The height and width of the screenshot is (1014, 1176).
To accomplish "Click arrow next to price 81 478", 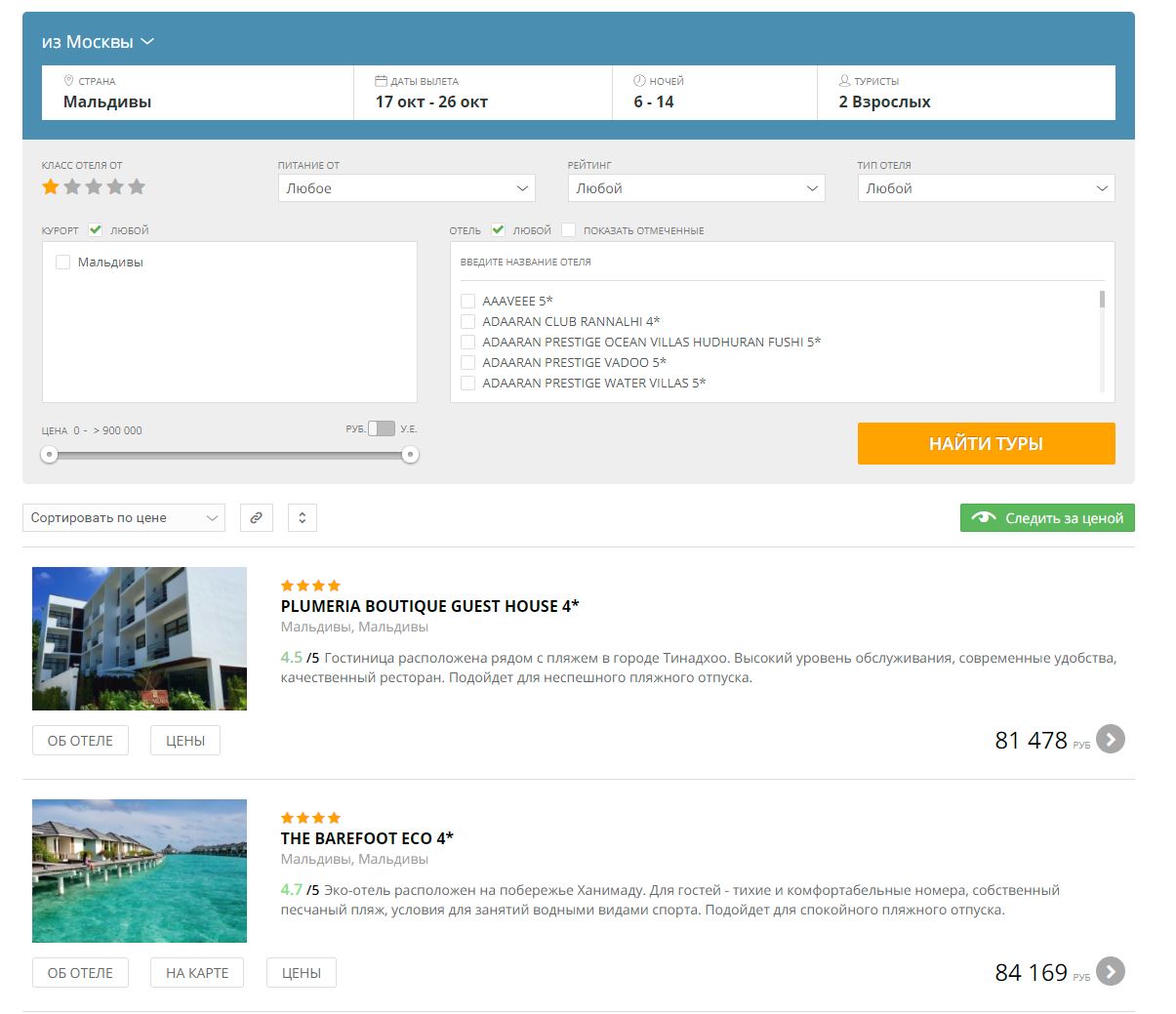I will pos(1110,740).
